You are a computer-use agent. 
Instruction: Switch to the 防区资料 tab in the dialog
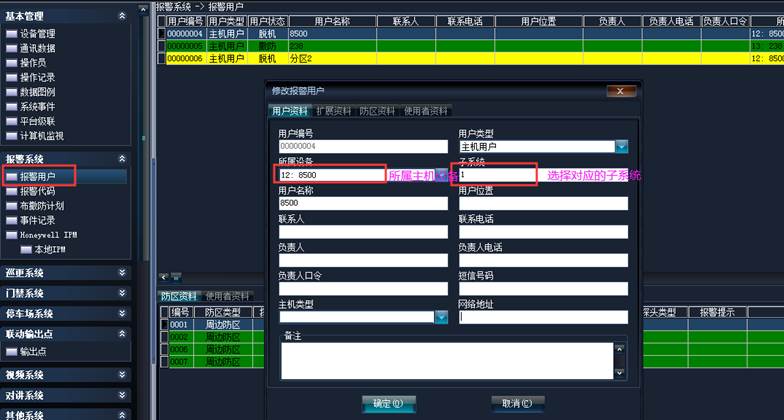[x=378, y=110]
